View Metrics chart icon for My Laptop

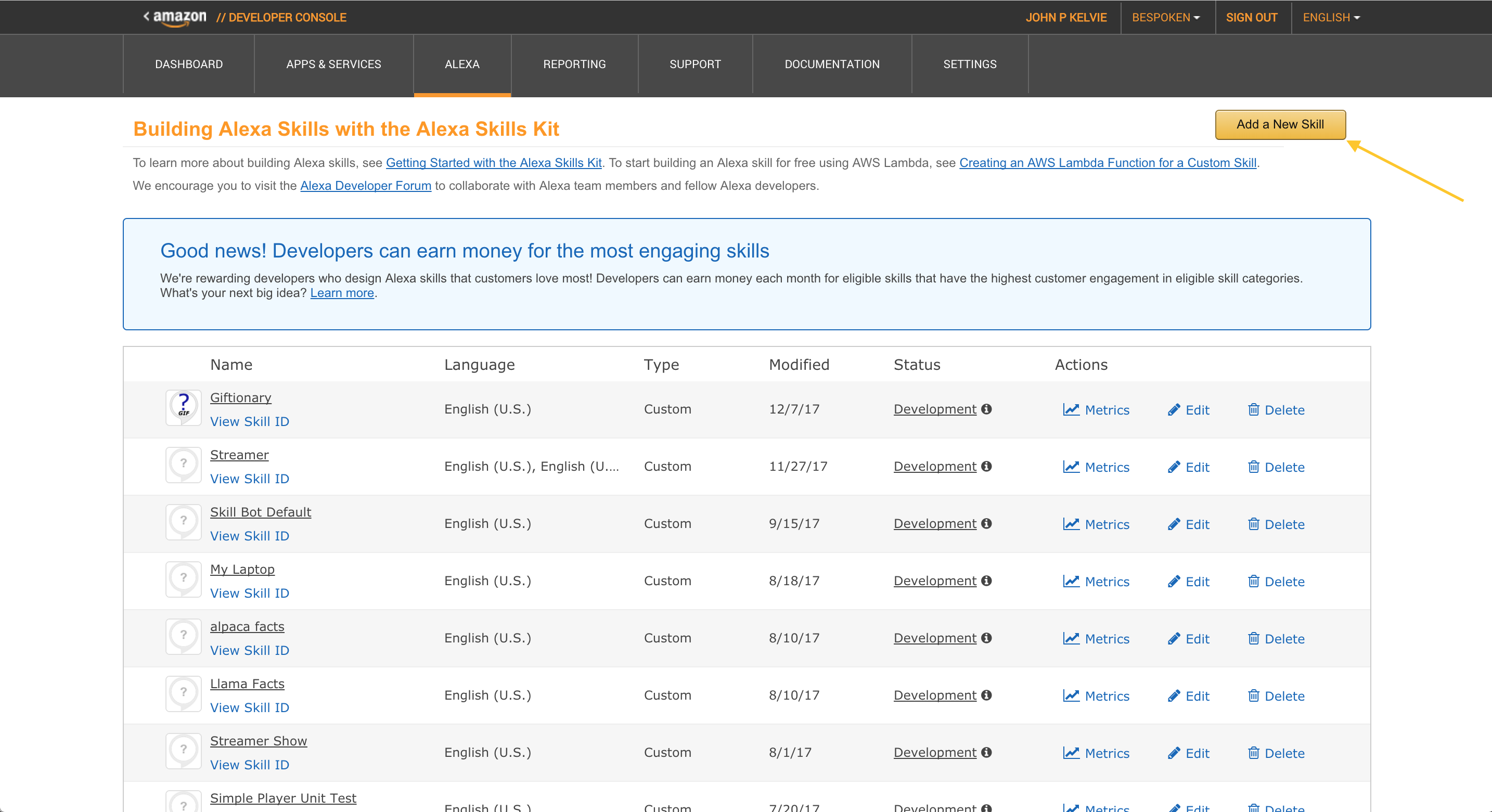pyautogui.click(x=1071, y=582)
